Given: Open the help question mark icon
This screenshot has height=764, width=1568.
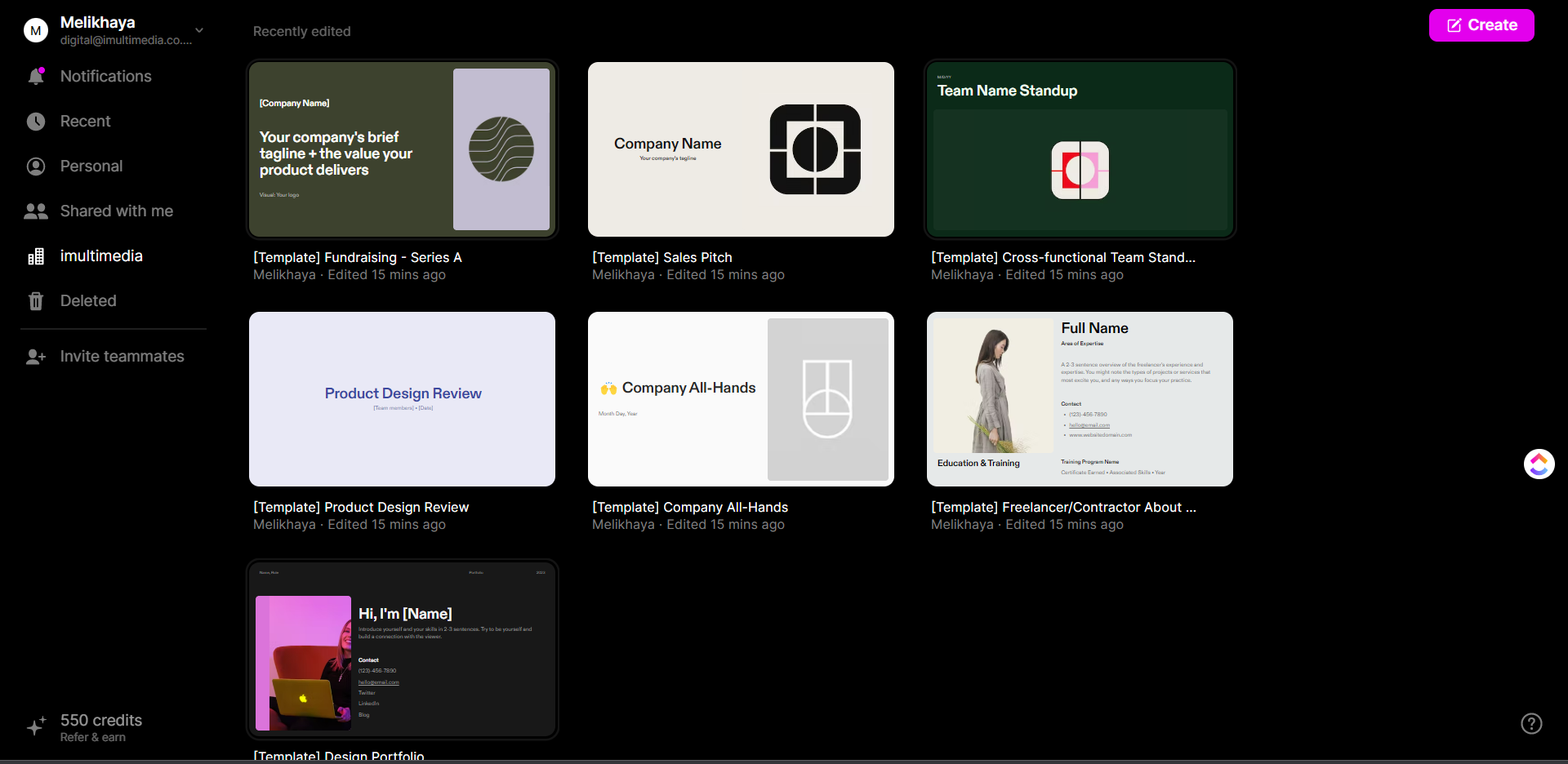Looking at the screenshot, I should point(1531,723).
